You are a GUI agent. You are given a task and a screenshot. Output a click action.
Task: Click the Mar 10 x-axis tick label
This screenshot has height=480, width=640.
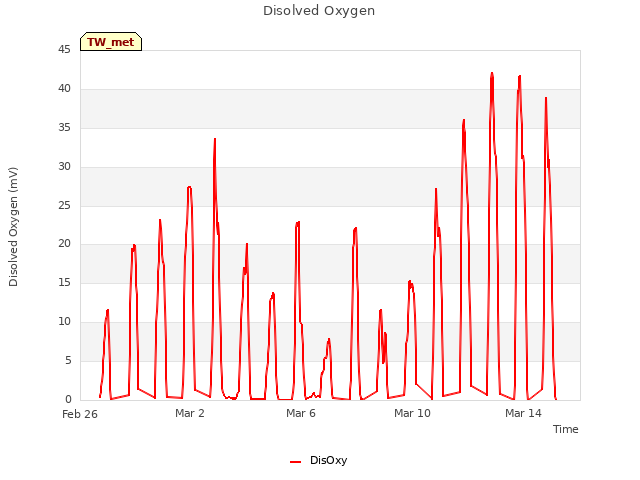412,413
